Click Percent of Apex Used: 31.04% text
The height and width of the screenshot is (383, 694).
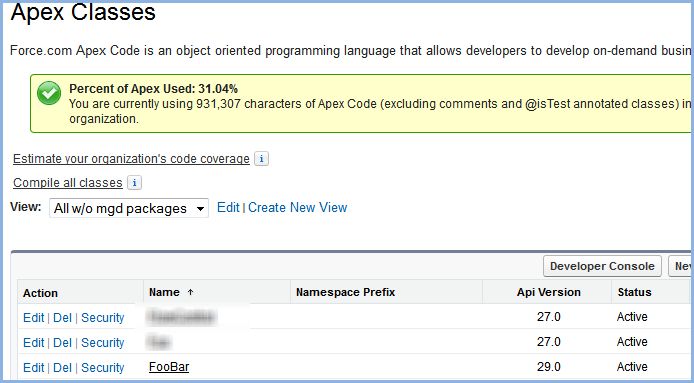tap(154, 89)
